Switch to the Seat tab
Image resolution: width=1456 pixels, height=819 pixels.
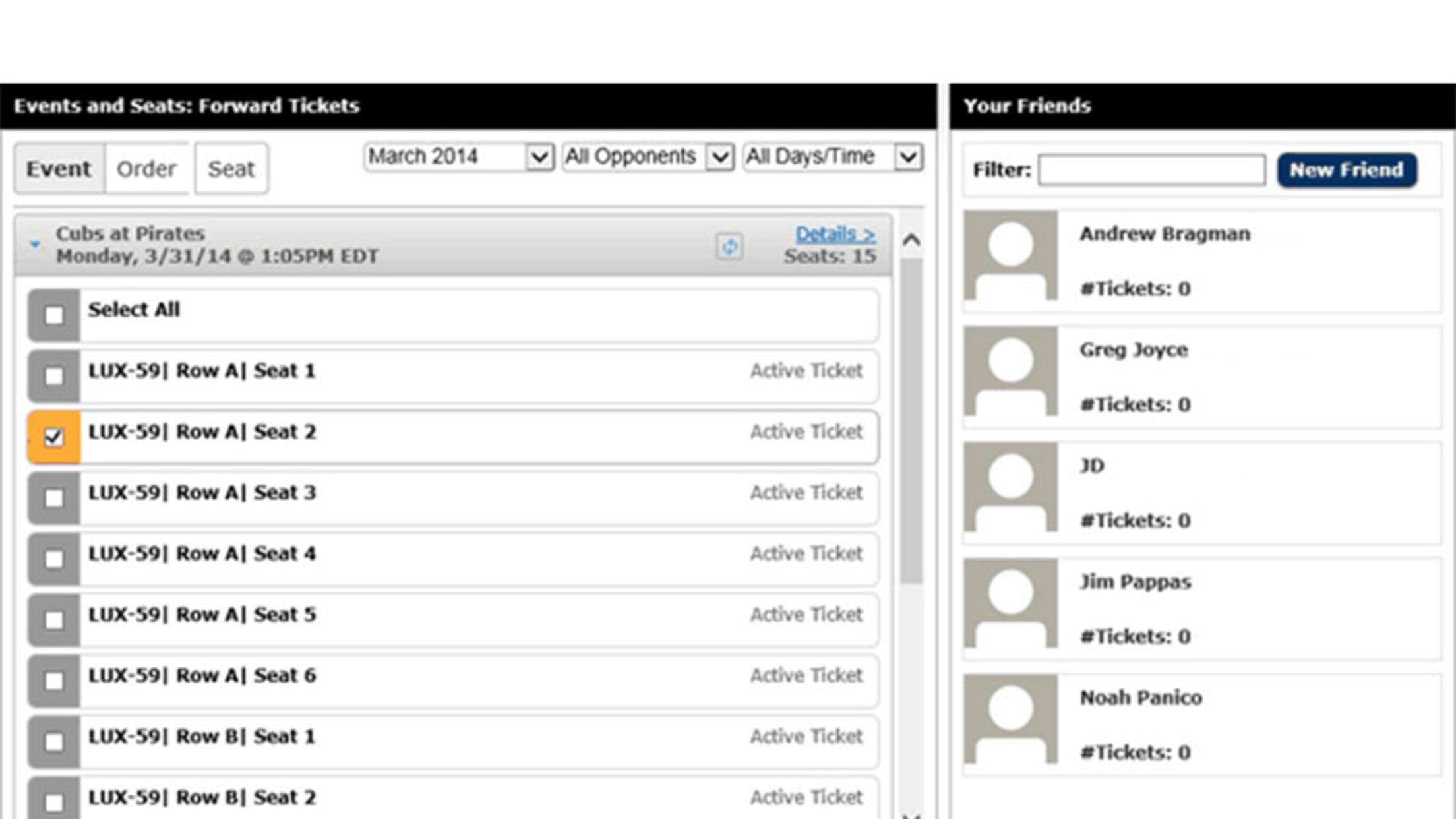coord(231,169)
